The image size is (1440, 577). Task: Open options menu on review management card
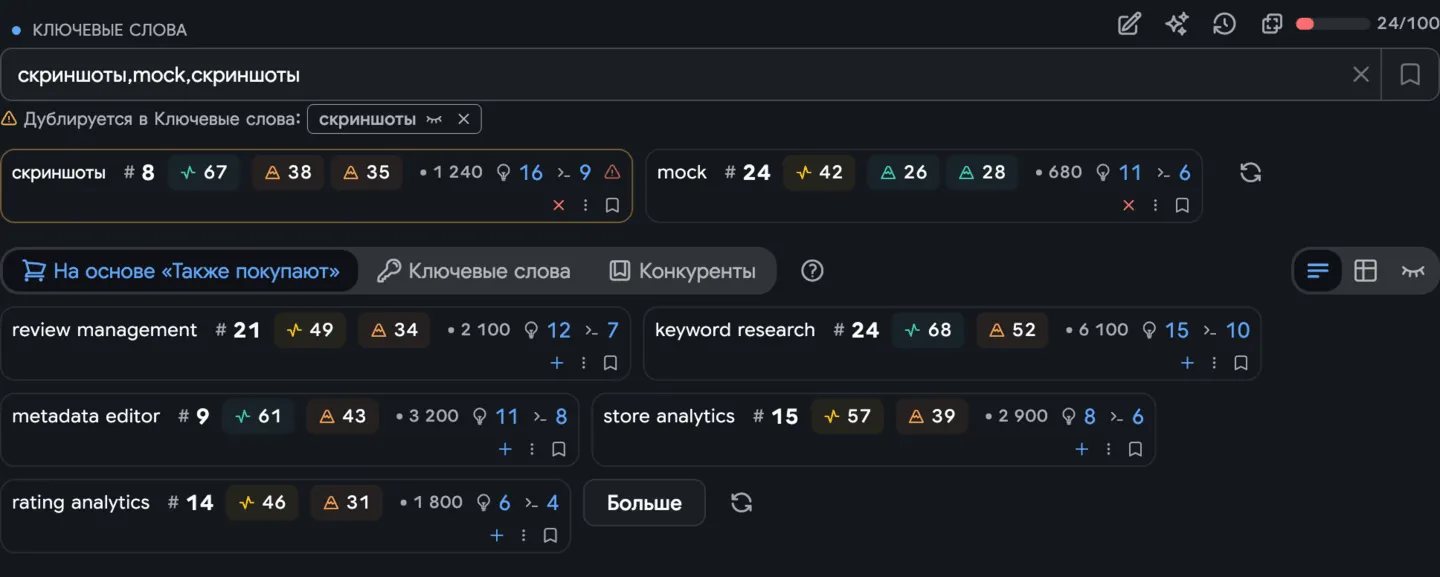584,363
